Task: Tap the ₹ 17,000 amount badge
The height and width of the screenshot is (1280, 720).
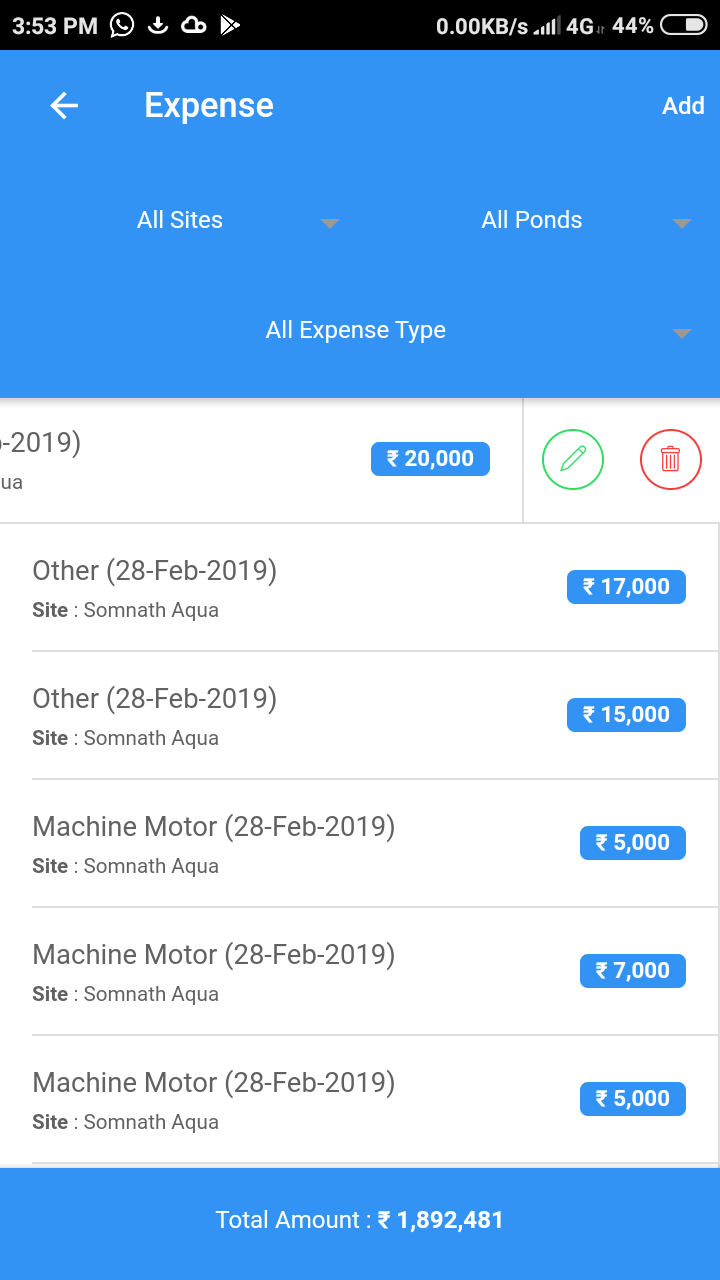Action: click(x=626, y=587)
